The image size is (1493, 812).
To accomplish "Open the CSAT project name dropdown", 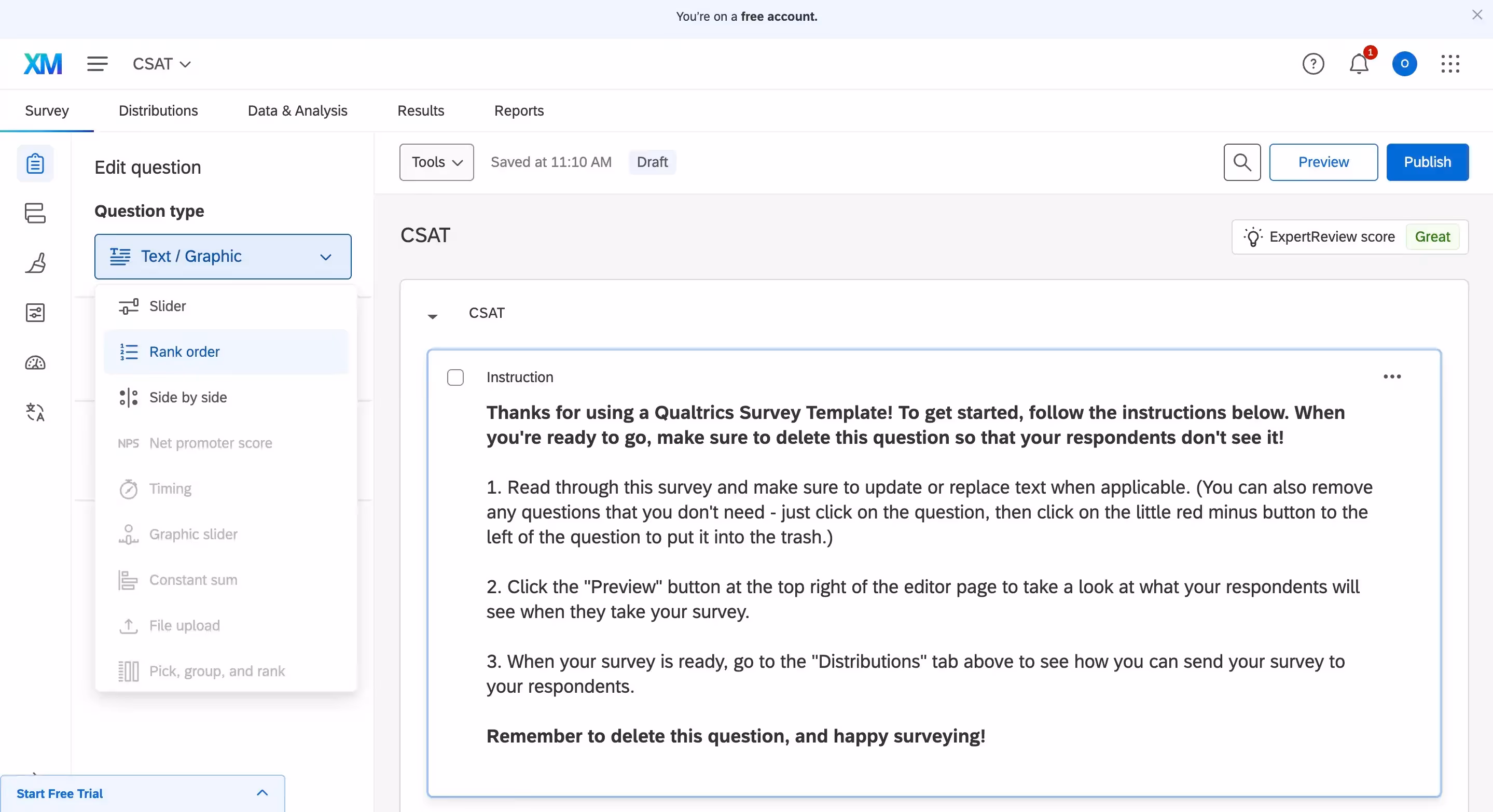I will coord(162,64).
